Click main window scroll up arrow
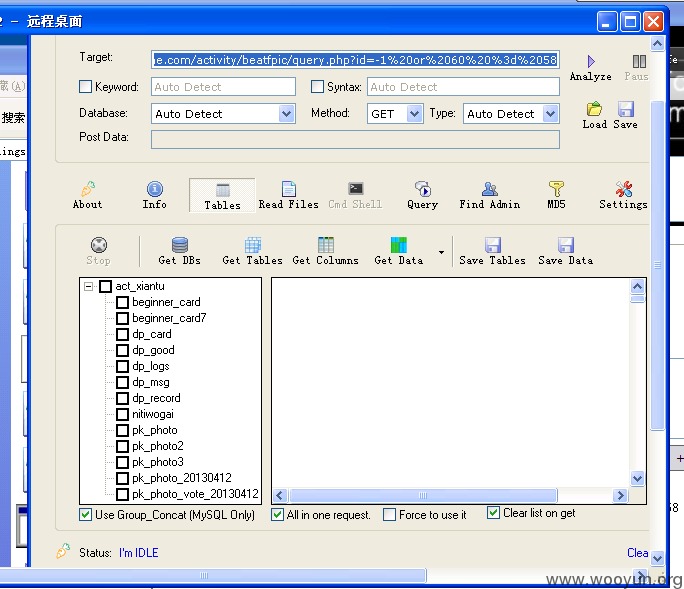 [x=657, y=43]
